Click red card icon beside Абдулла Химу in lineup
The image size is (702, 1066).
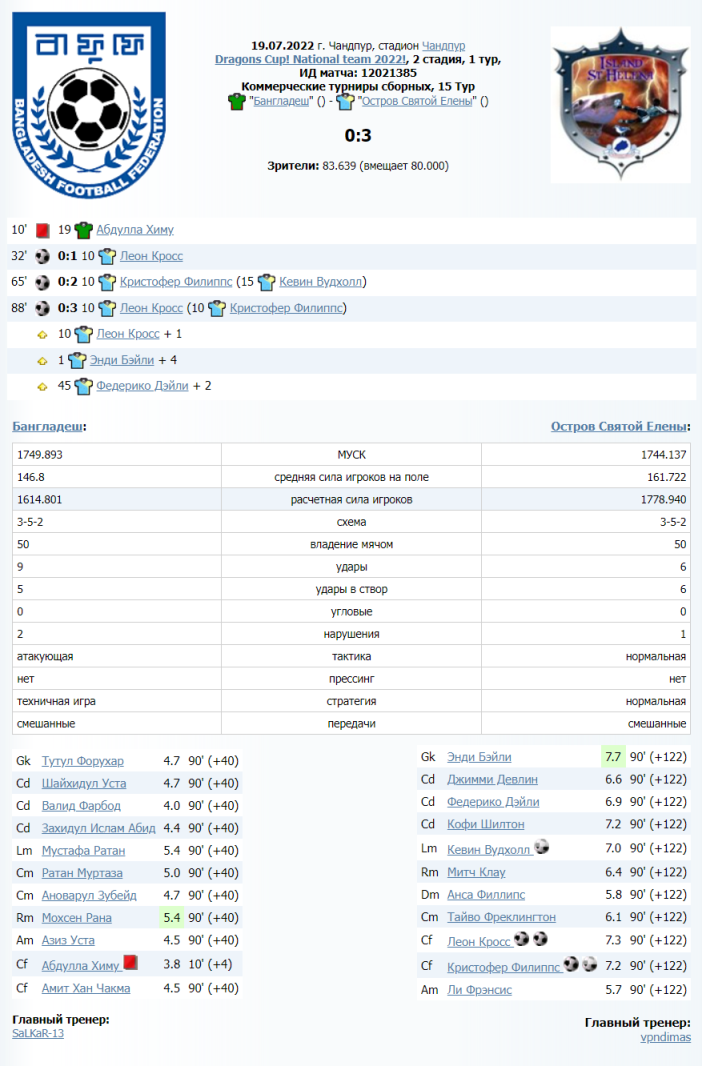pos(130,963)
